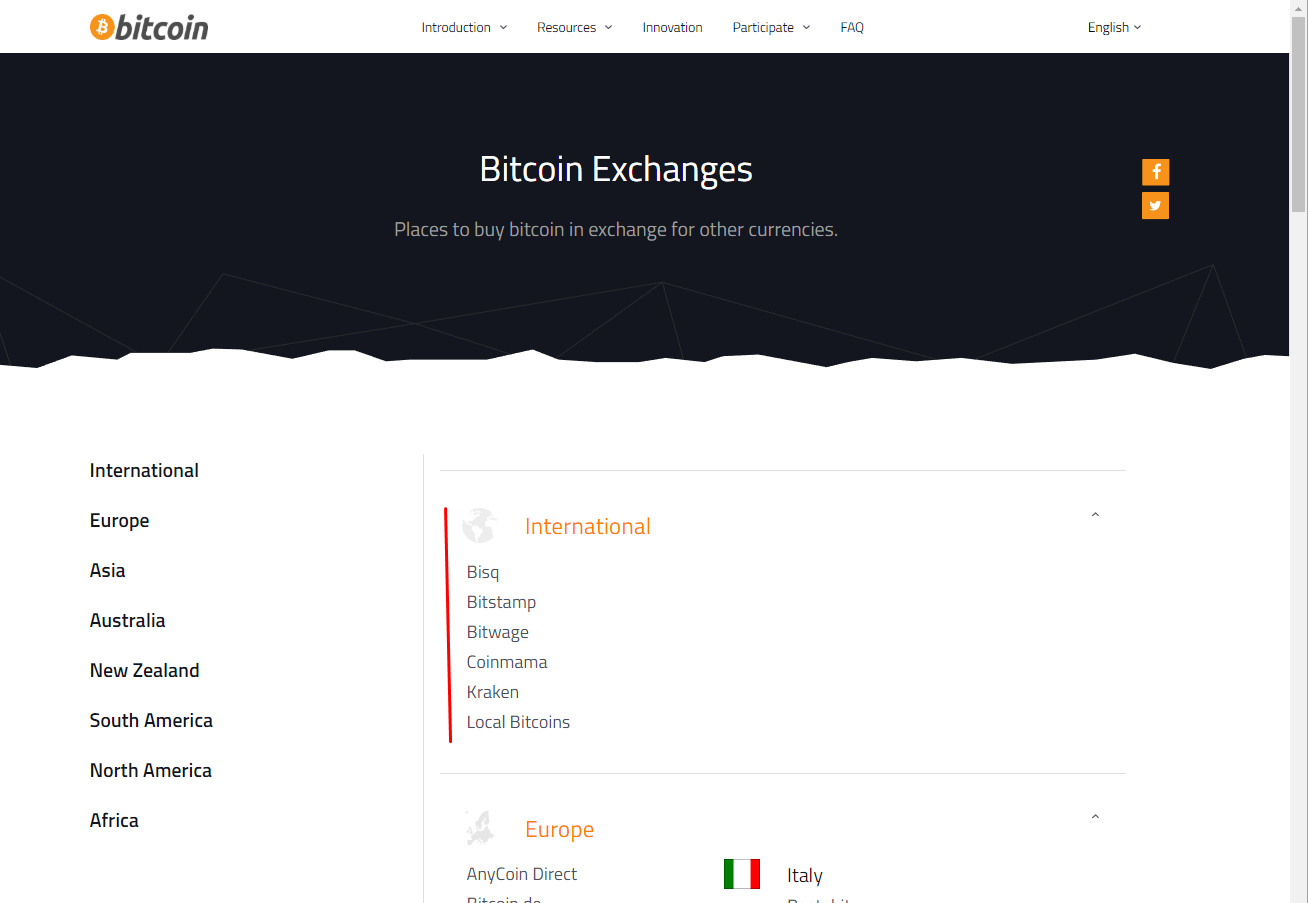
Task: Open the Resources dropdown menu
Action: (x=575, y=27)
